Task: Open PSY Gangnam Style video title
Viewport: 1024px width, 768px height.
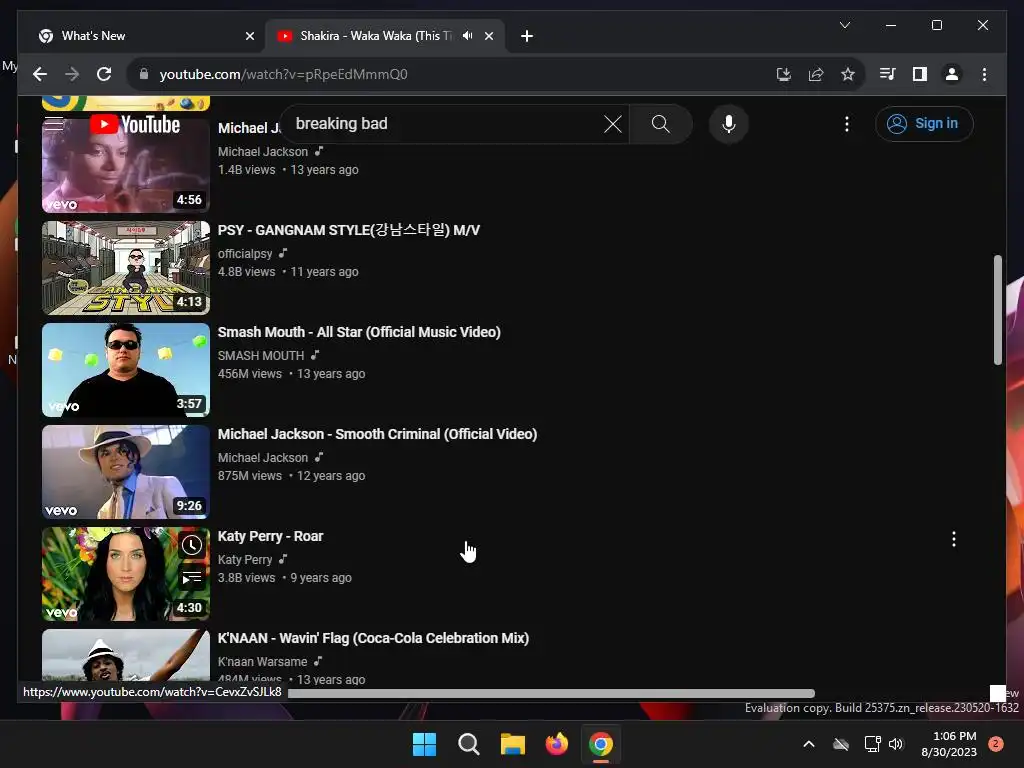Action: pyautogui.click(x=349, y=231)
